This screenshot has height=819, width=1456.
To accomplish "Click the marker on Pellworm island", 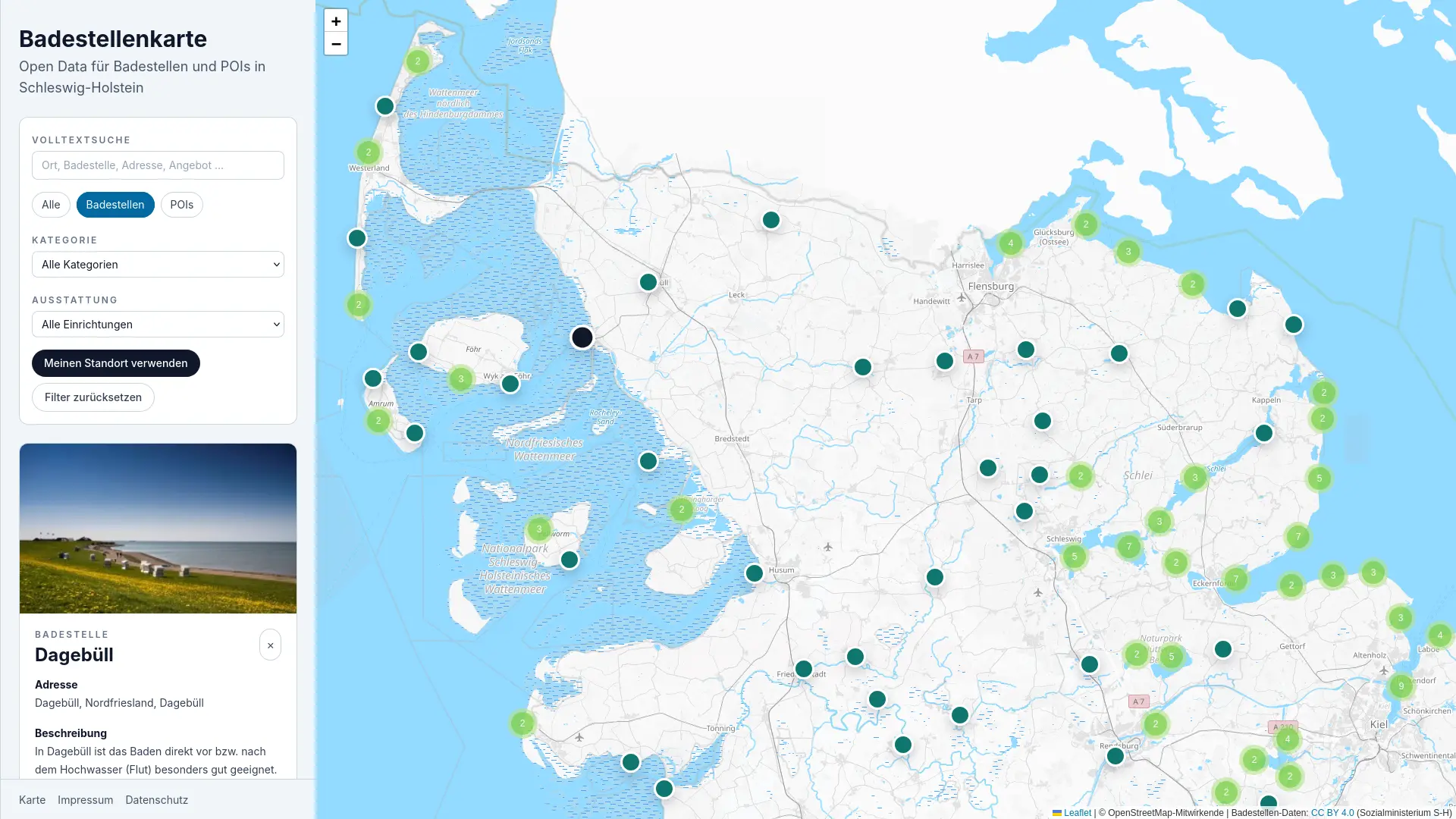I will click(569, 560).
